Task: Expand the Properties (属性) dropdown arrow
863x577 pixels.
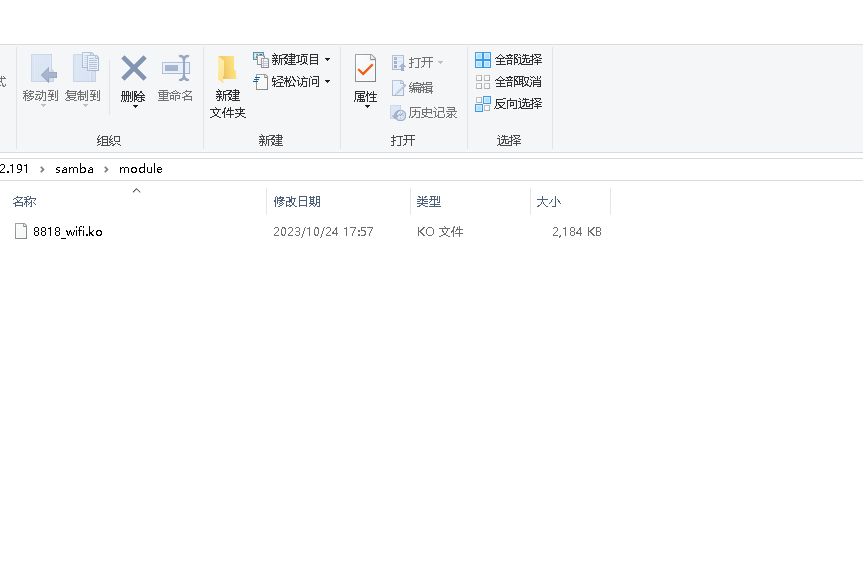Action: (367, 107)
